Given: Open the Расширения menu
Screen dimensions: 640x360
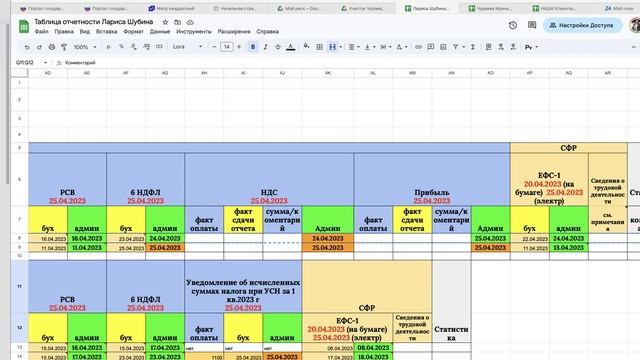Looking at the screenshot, I should [x=234, y=31].
